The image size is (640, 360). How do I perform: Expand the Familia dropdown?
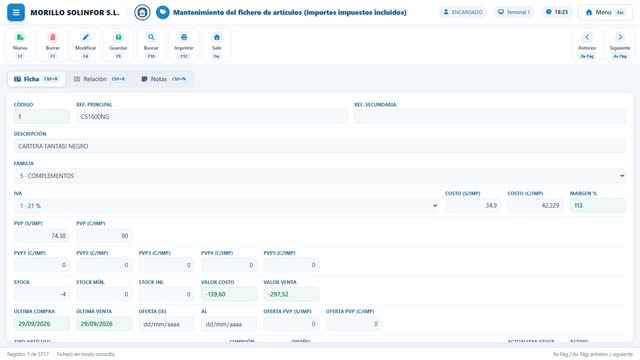click(320, 176)
